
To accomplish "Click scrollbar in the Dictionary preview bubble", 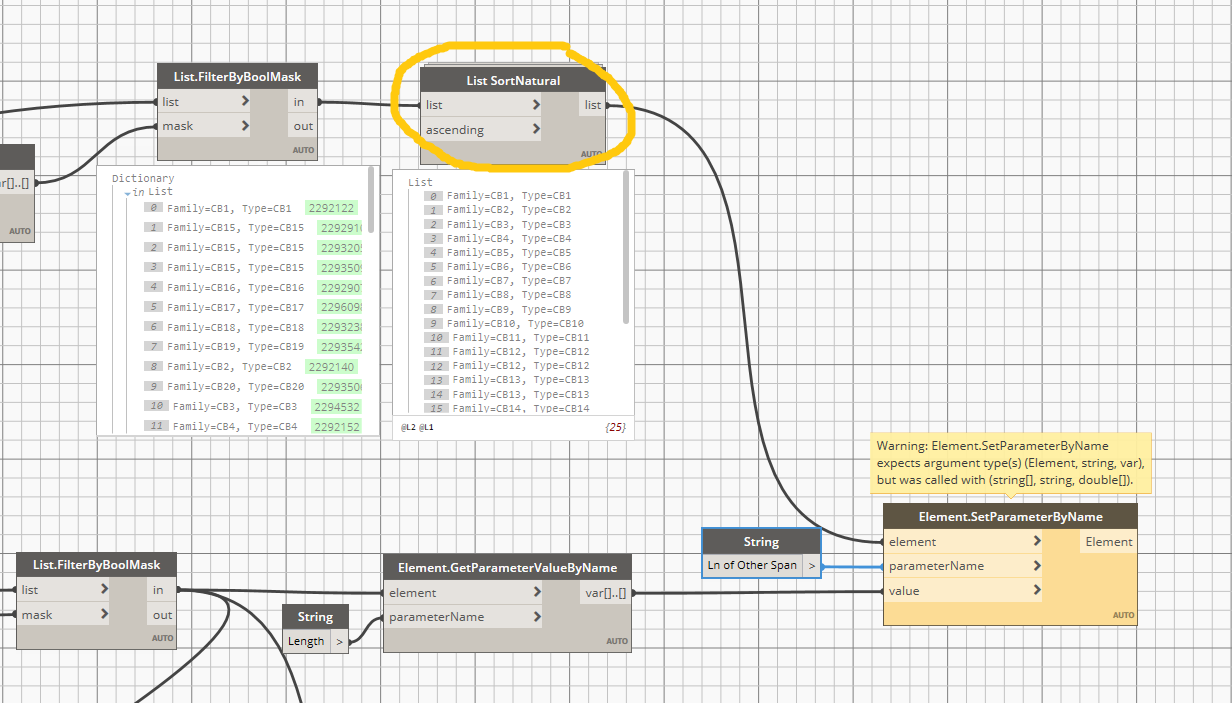I will click(x=372, y=199).
